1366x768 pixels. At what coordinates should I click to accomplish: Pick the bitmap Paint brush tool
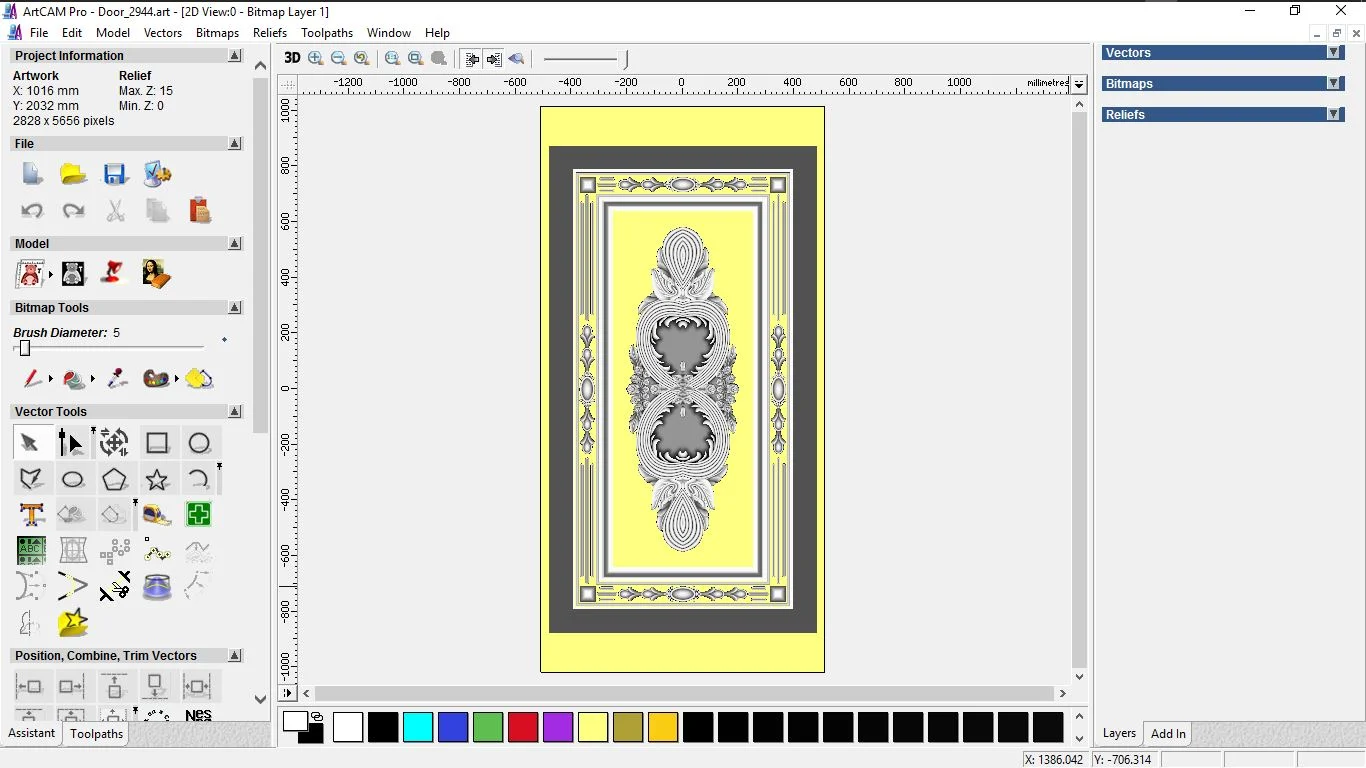(31, 379)
